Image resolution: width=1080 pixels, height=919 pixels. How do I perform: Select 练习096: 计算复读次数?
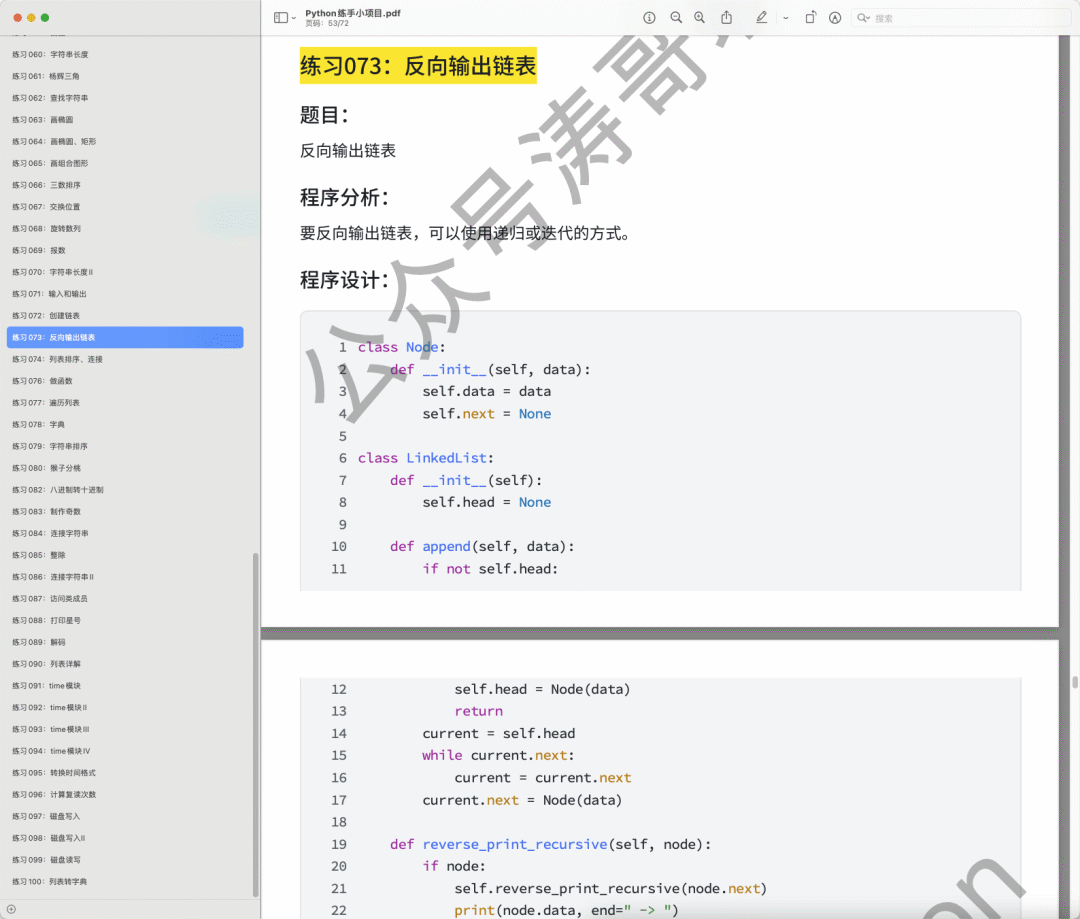click(54, 795)
